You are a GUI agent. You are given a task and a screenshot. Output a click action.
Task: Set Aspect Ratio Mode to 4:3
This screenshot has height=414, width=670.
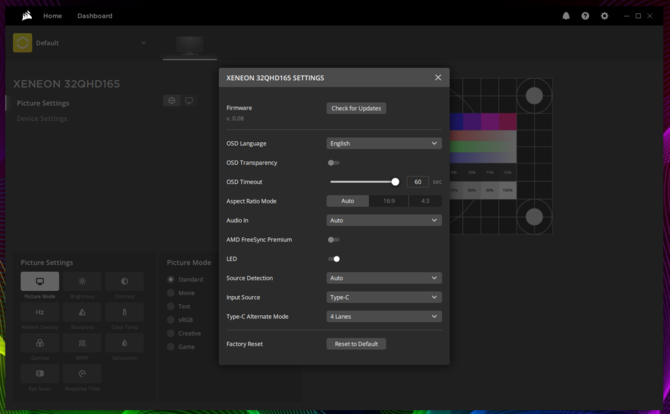tap(425, 201)
